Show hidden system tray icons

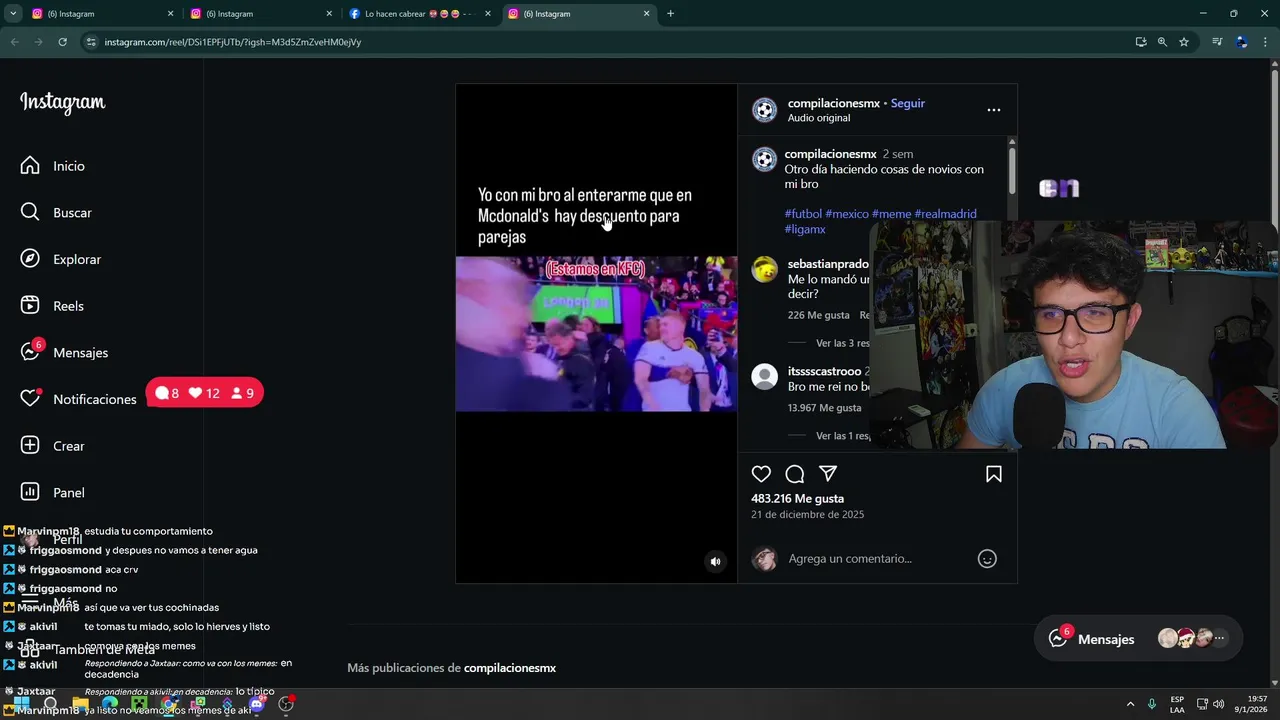point(1131,704)
